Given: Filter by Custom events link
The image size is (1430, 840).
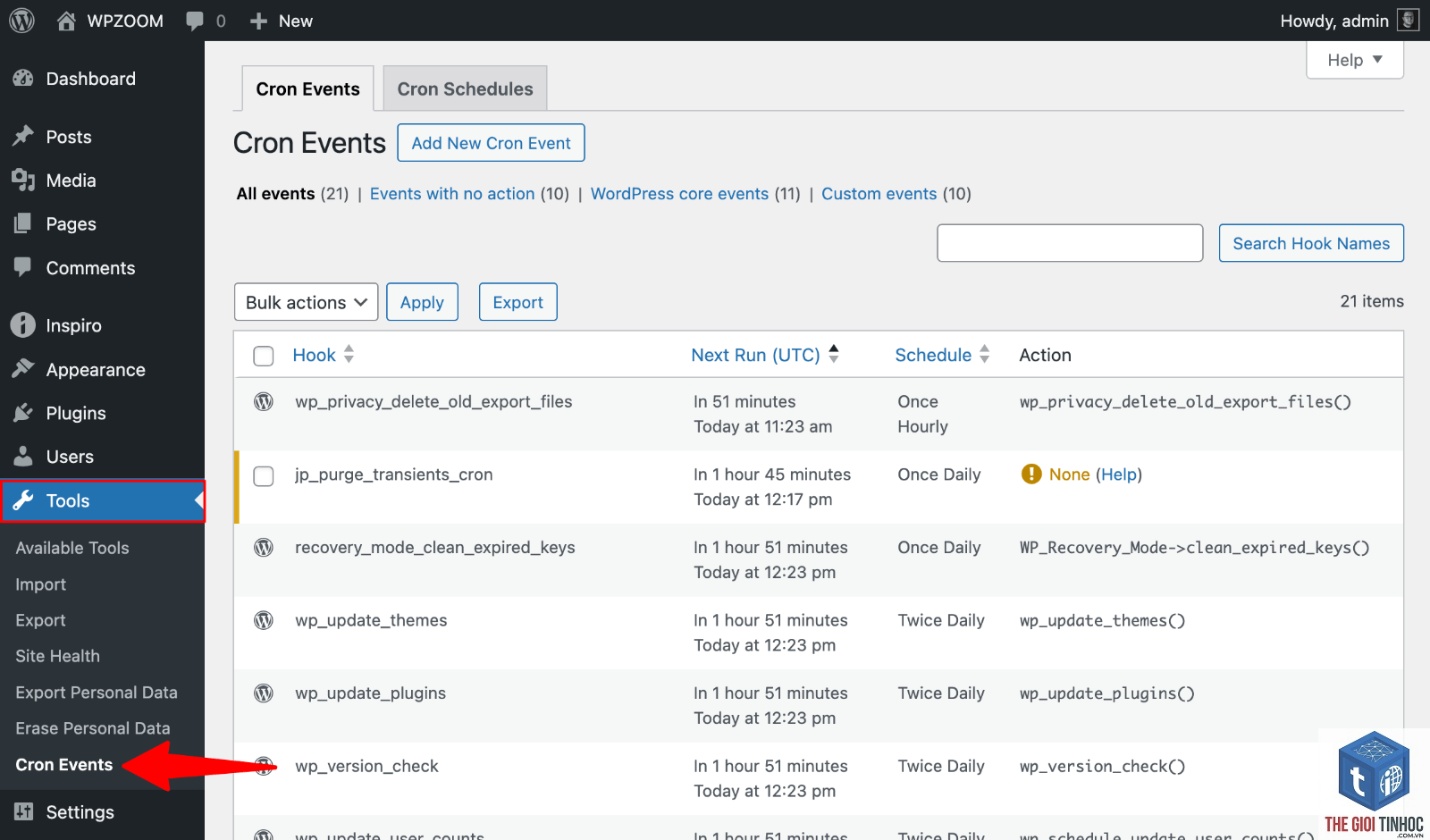Looking at the screenshot, I should (x=879, y=194).
